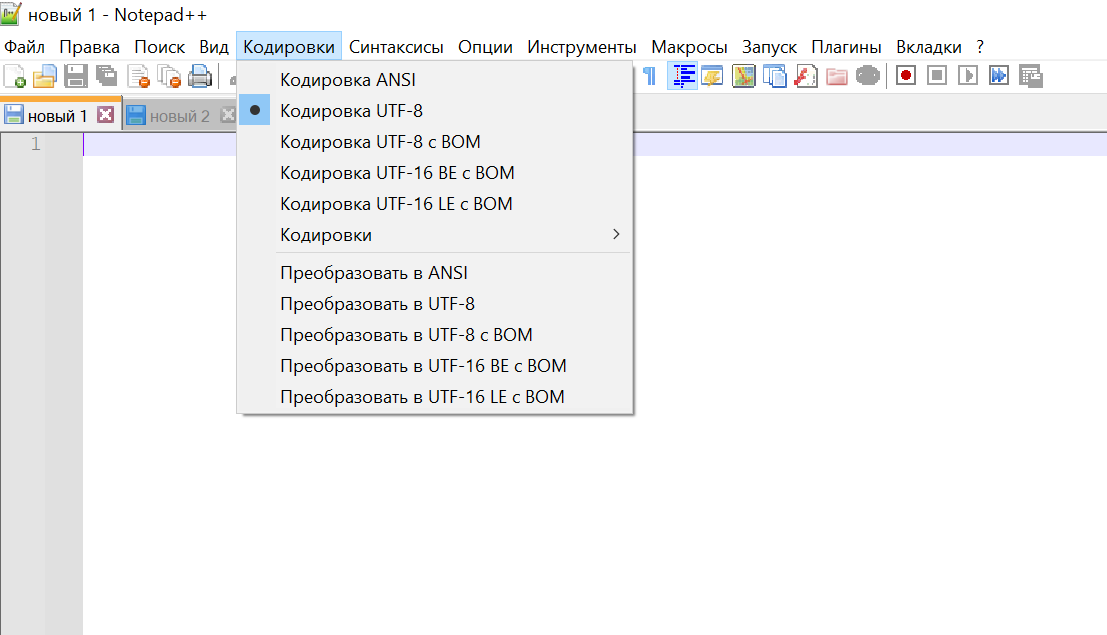Open the Файл menu
Screen dimensions: 1107x635
coord(25,47)
